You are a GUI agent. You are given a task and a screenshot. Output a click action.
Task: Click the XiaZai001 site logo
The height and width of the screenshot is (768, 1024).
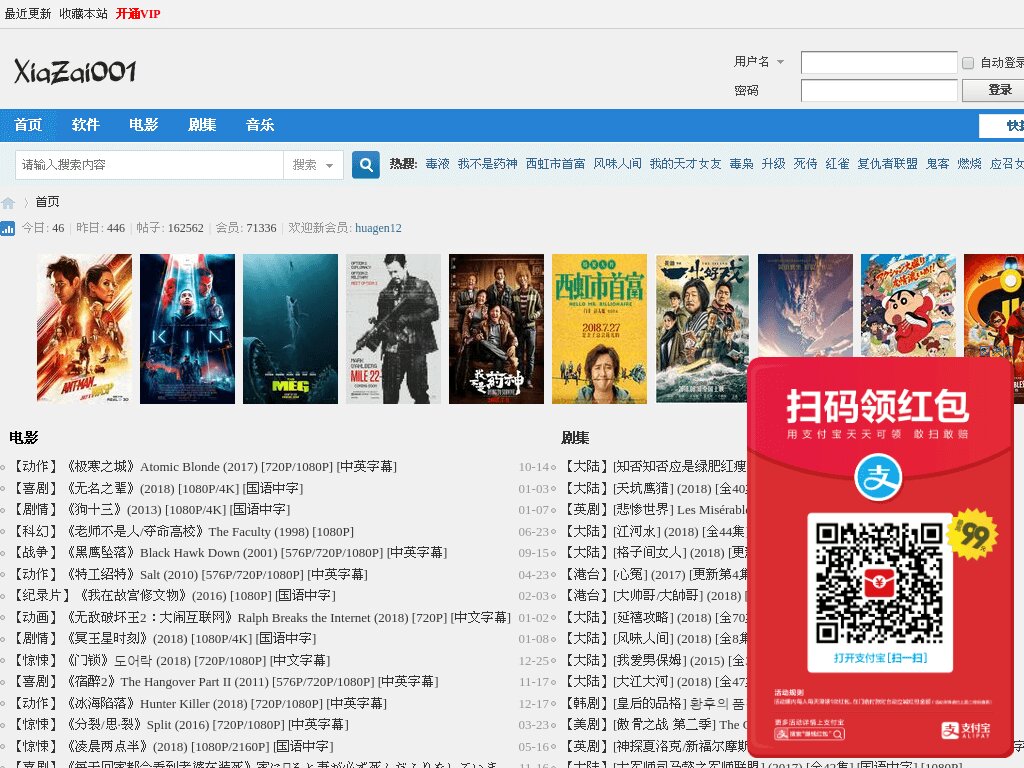point(75,71)
